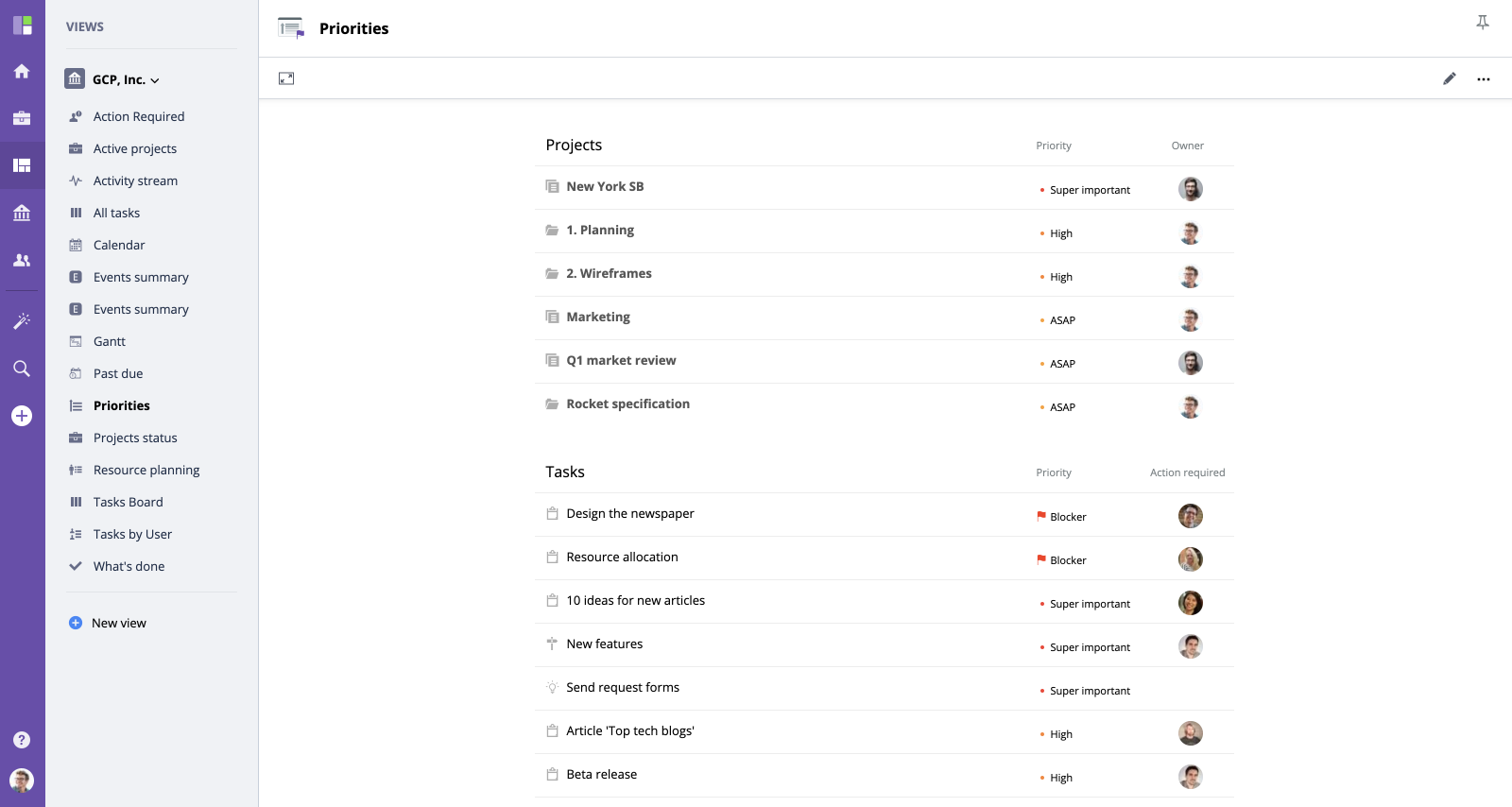Edit the view with the pencil icon
This screenshot has width=1512, height=807.
1449,78
